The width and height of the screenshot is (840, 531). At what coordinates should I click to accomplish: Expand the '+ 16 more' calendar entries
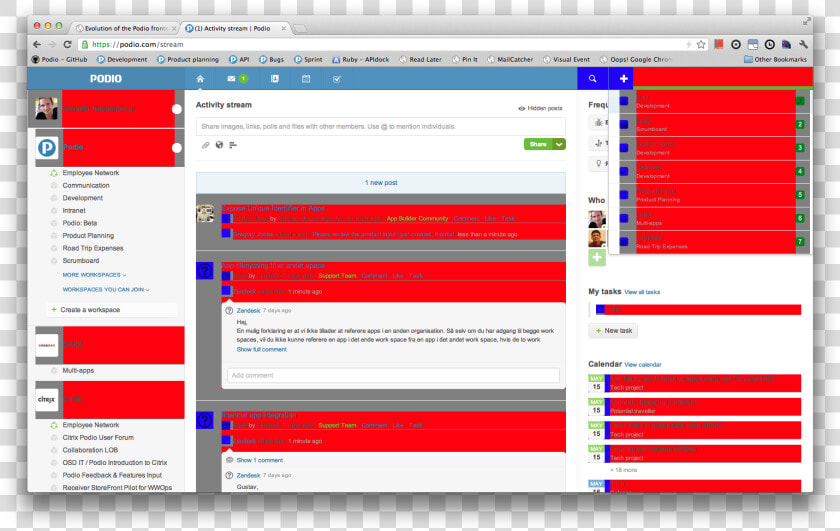pos(624,470)
